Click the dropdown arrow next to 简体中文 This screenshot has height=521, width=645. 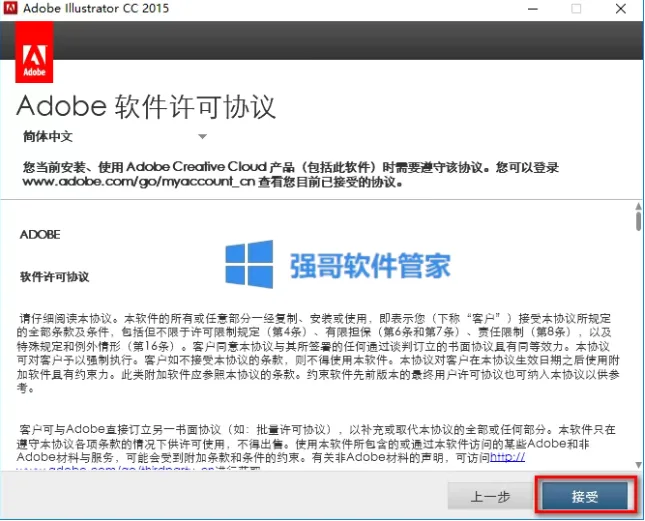(x=202, y=137)
